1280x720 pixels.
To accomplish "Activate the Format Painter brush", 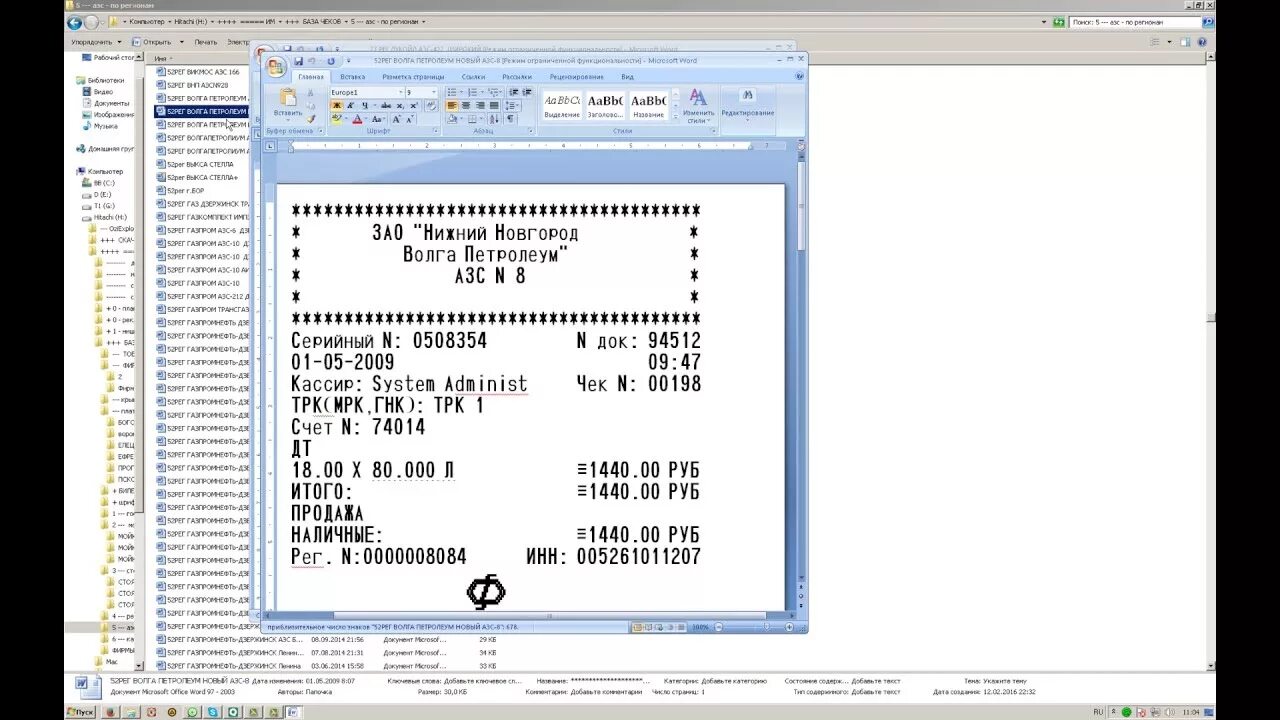I will (311, 119).
